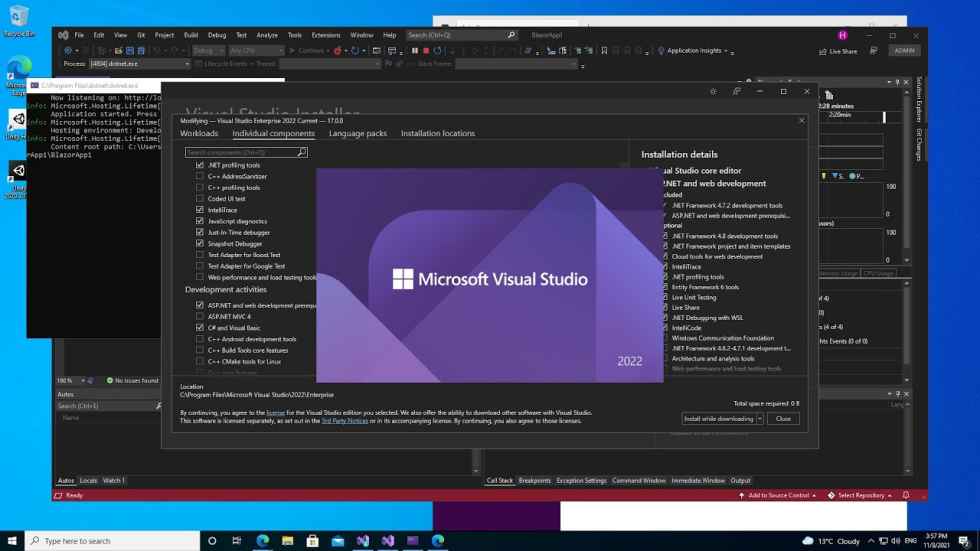980x551 pixels.
Task: Open Microsoft Store from the taskbar
Action: [x=312, y=540]
